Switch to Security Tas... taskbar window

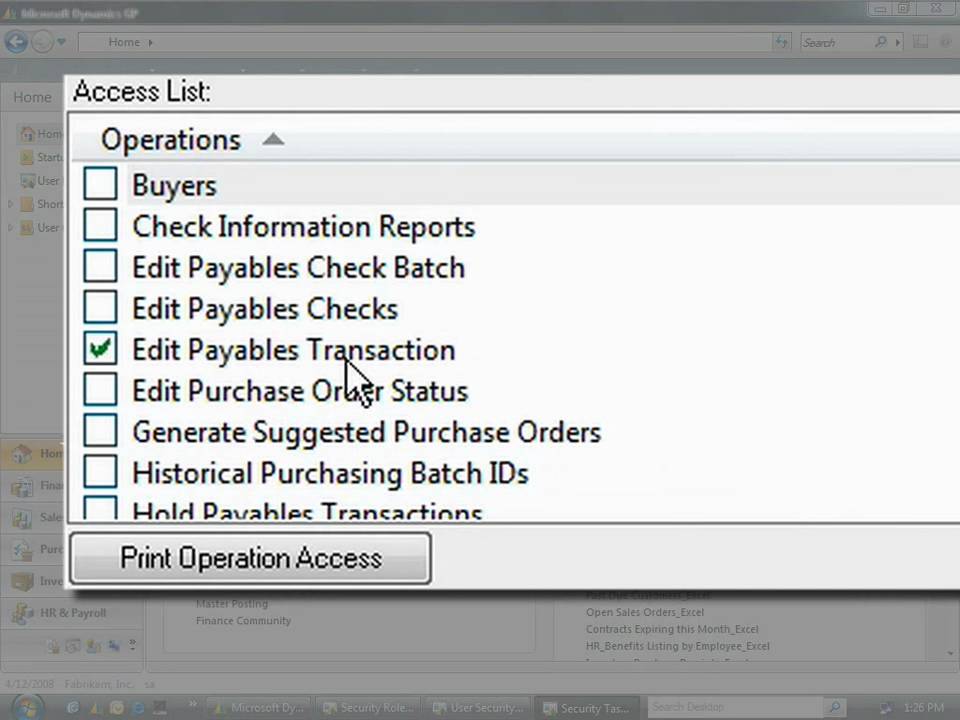tap(589, 708)
